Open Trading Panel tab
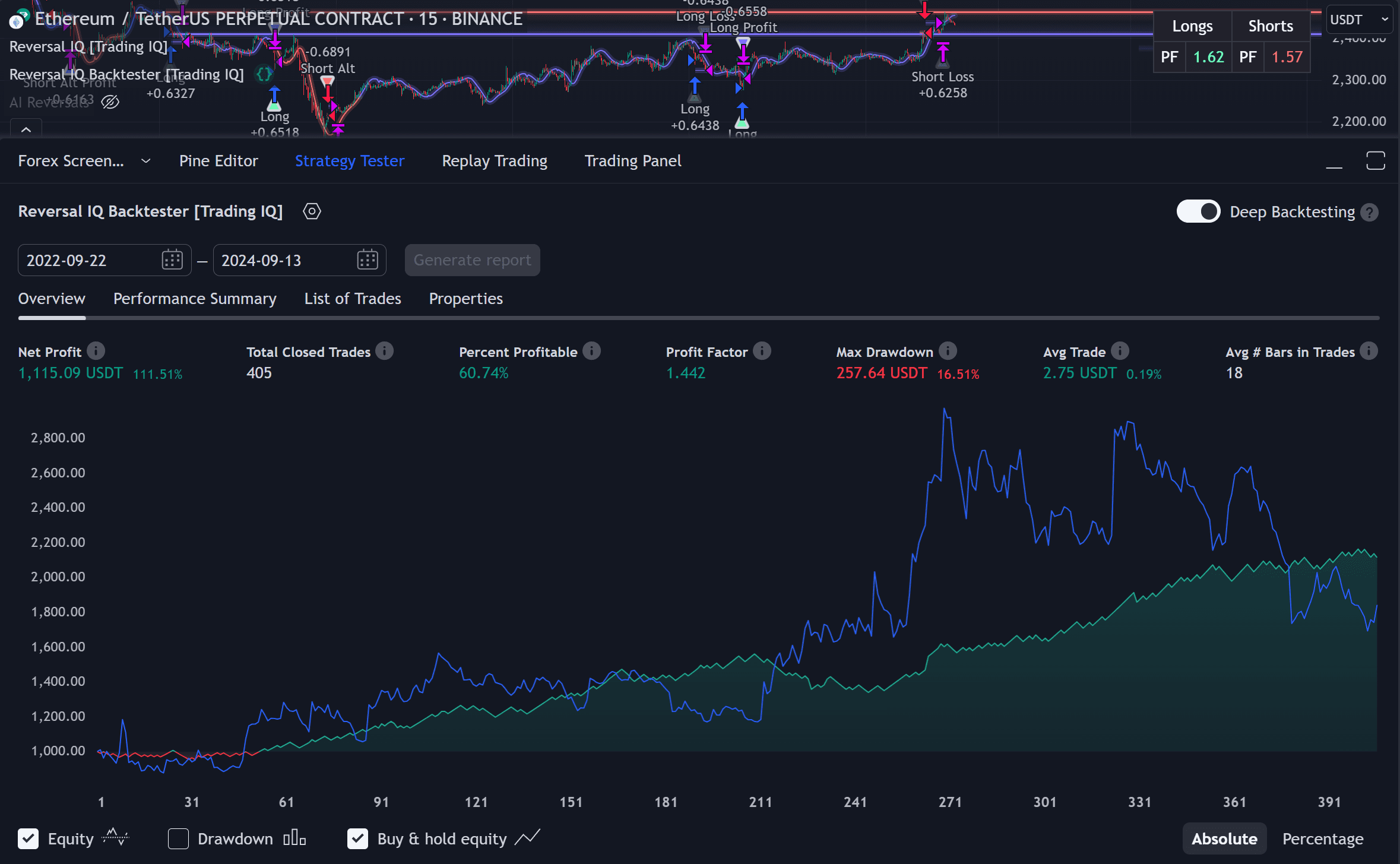The width and height of the screenshot is (1400, 864). point(633,161)
